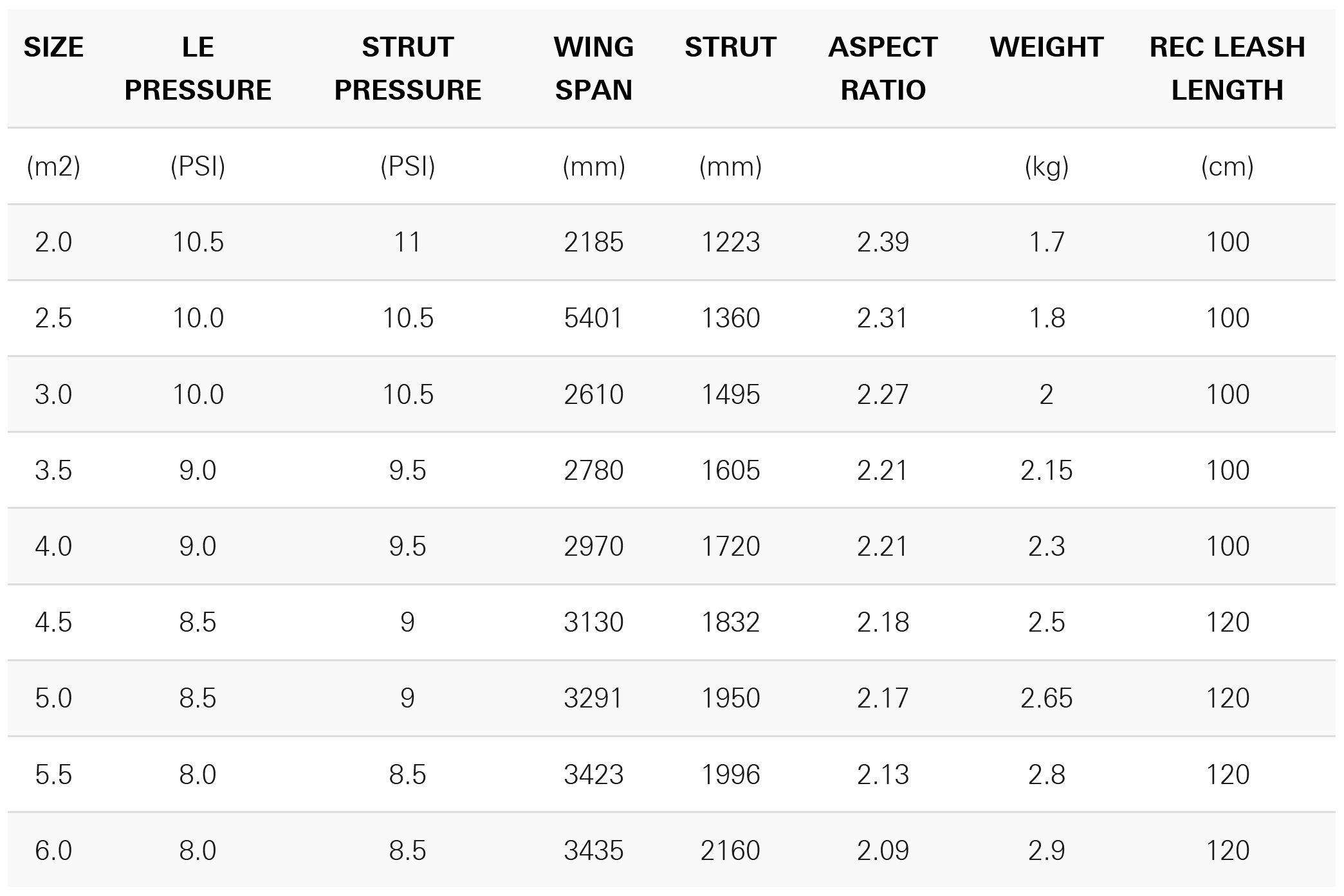Click the LE PRESSURE column header
This screenshot has height=896, width=1344.
[198, 68]
